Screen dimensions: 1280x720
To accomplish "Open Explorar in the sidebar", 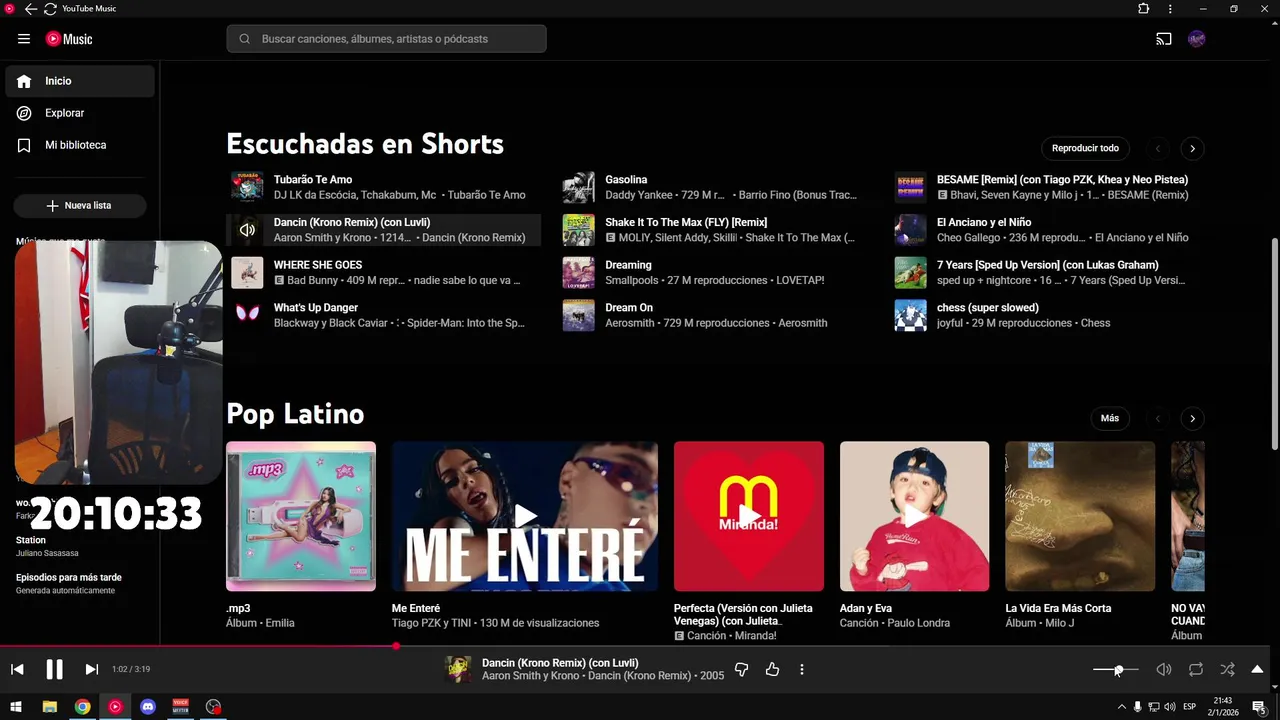I will pyautogui.click(x=80, y=113).
